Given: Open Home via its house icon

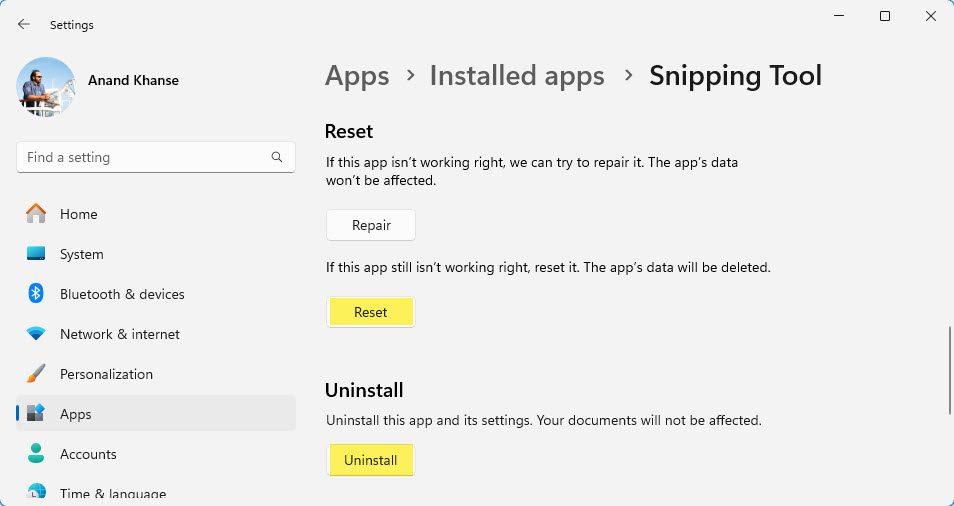Looking at the screenshot, I should (36, 214).
